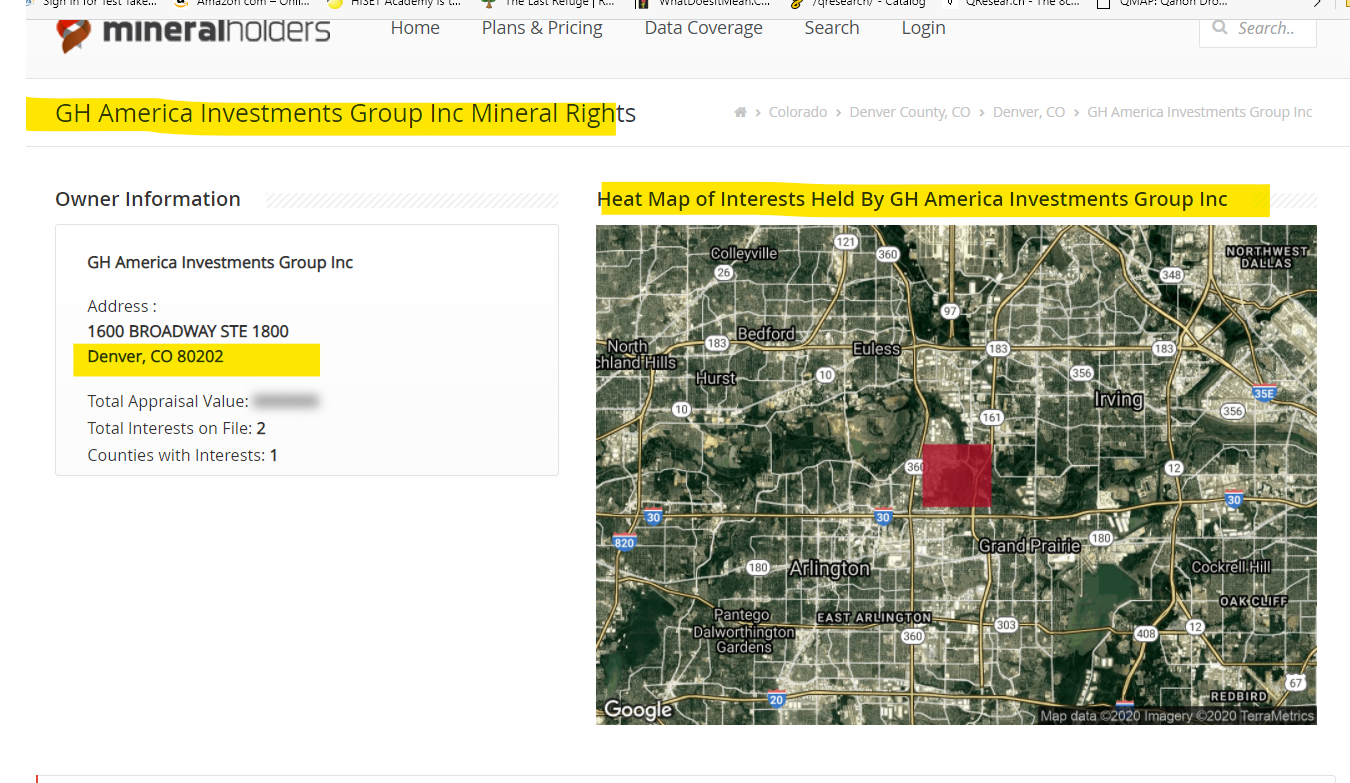
Task: Click the Highway 161 shield on the map
Action: click(x=991, y=417)
